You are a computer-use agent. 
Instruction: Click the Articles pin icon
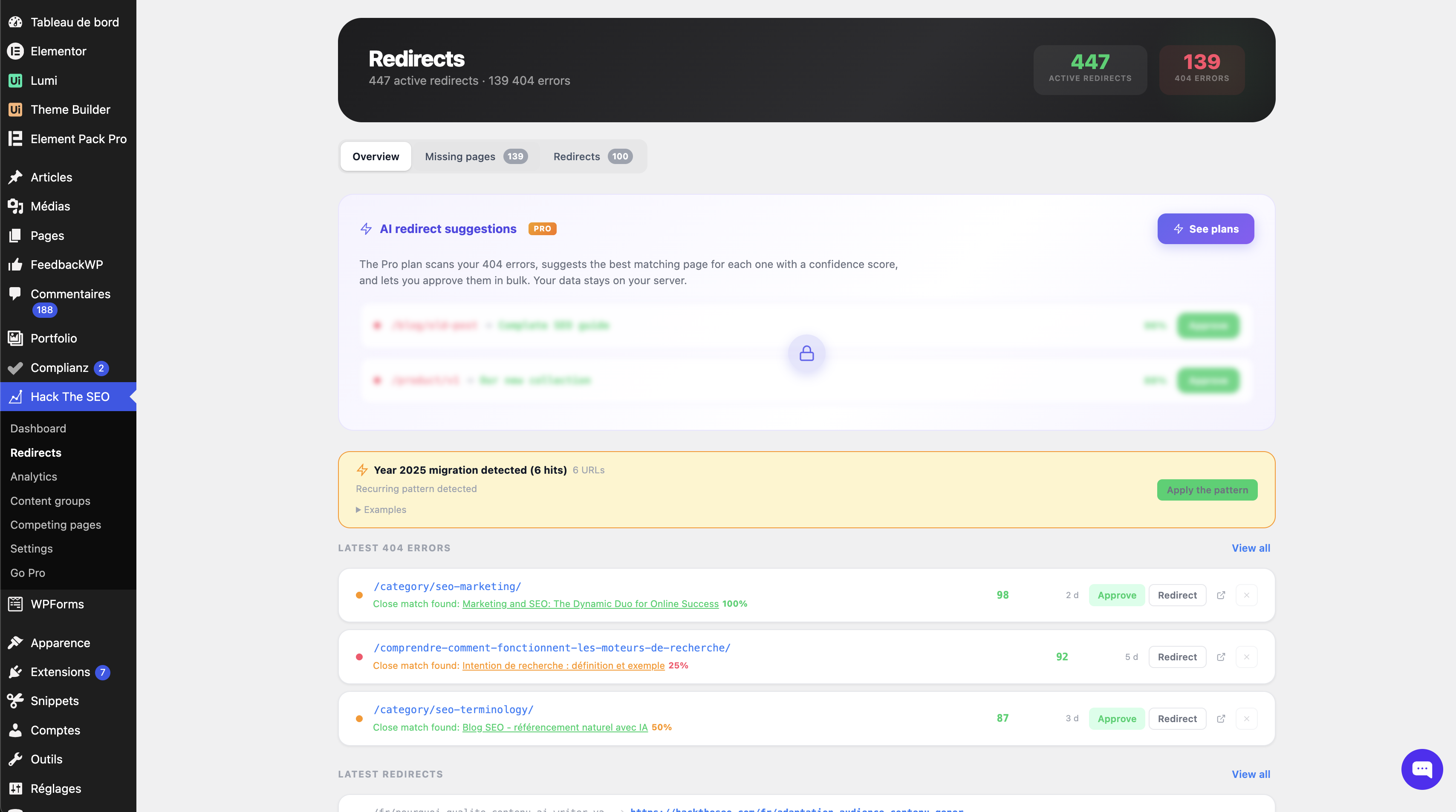(x=15, y=177)
